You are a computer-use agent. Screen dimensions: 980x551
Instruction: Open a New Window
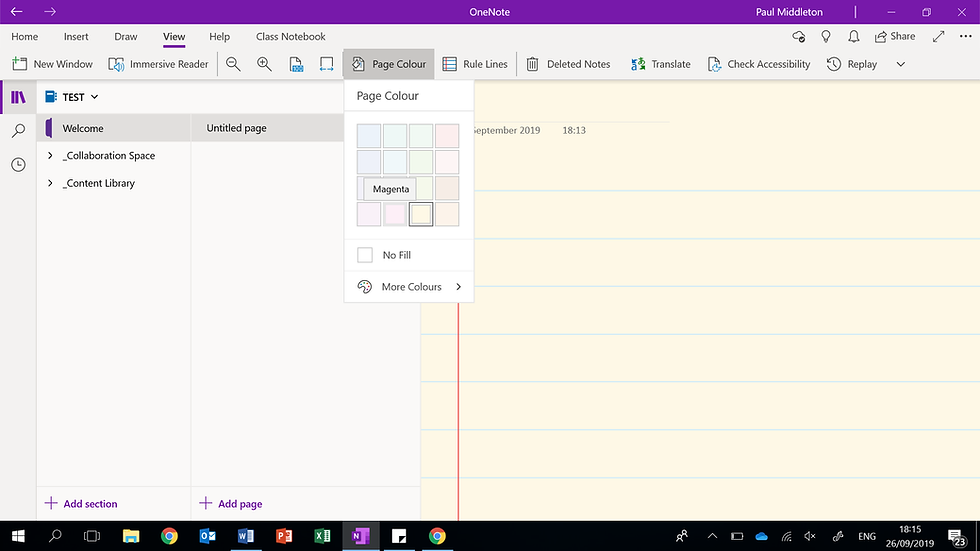pos(52,64)
